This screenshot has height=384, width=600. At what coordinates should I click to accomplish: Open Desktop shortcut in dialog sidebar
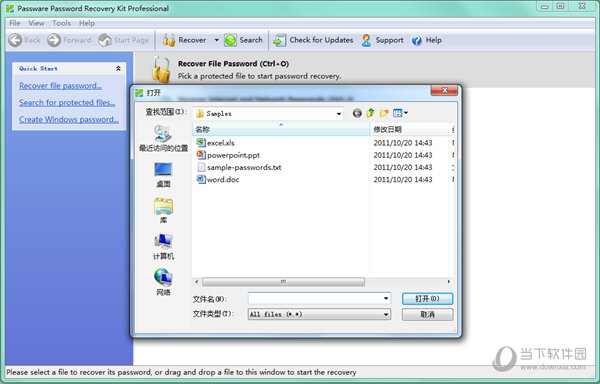coord(163,174)
